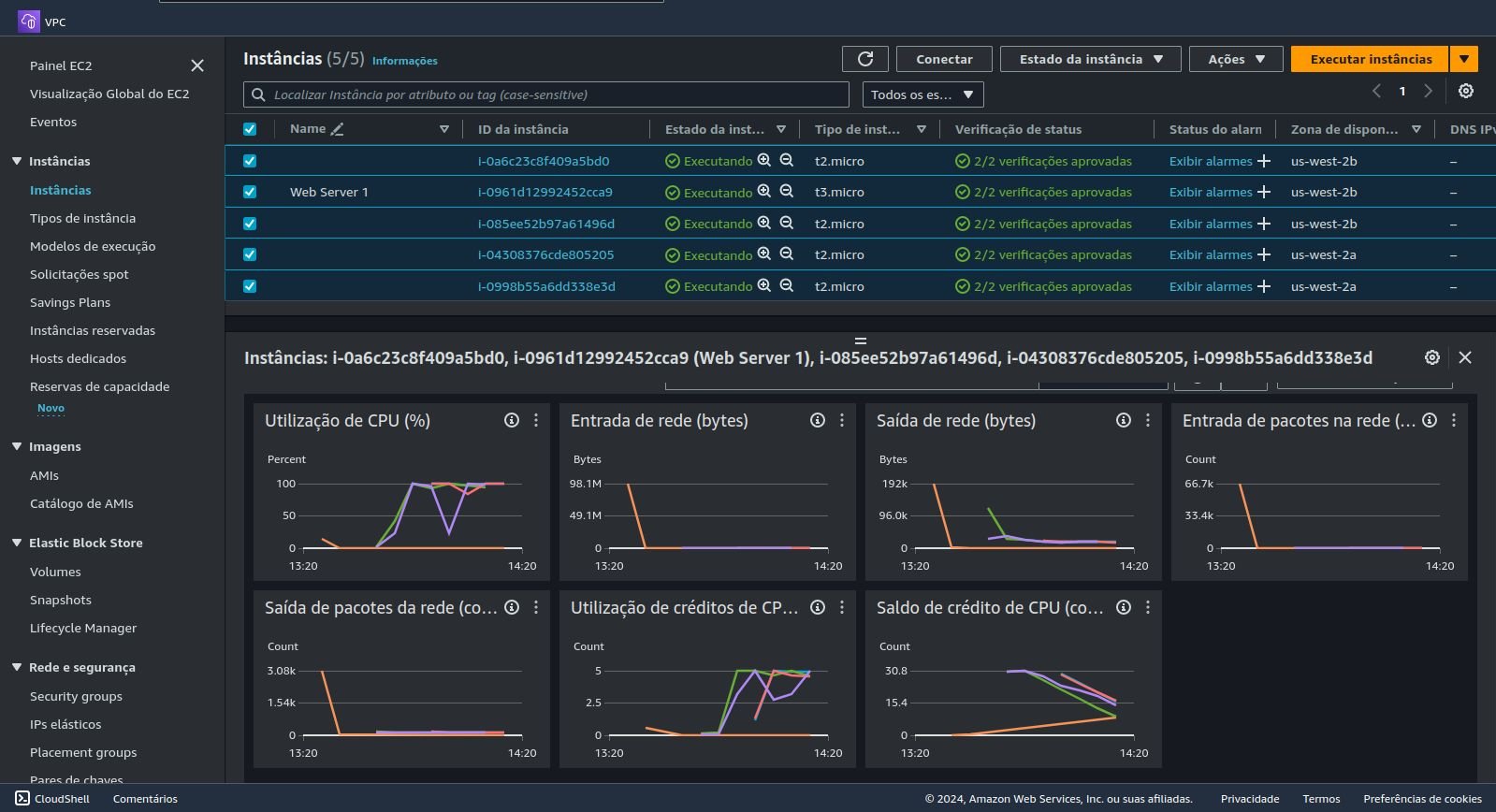Click the refresh instances icon button
Viewport: 1496px width, 812px height.
(865, 59)
